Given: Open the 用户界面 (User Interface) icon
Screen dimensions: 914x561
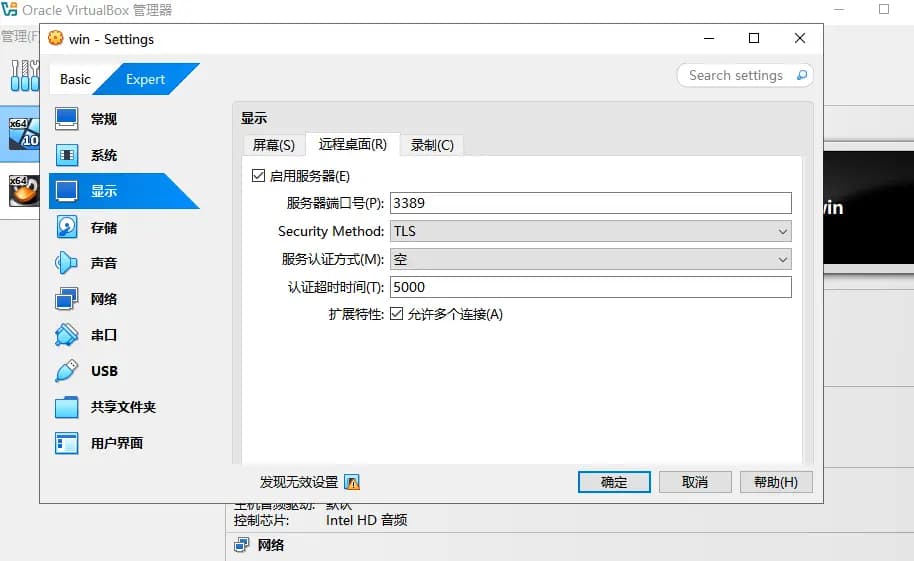Looking at the screenshot, I should tap(66, 443).
